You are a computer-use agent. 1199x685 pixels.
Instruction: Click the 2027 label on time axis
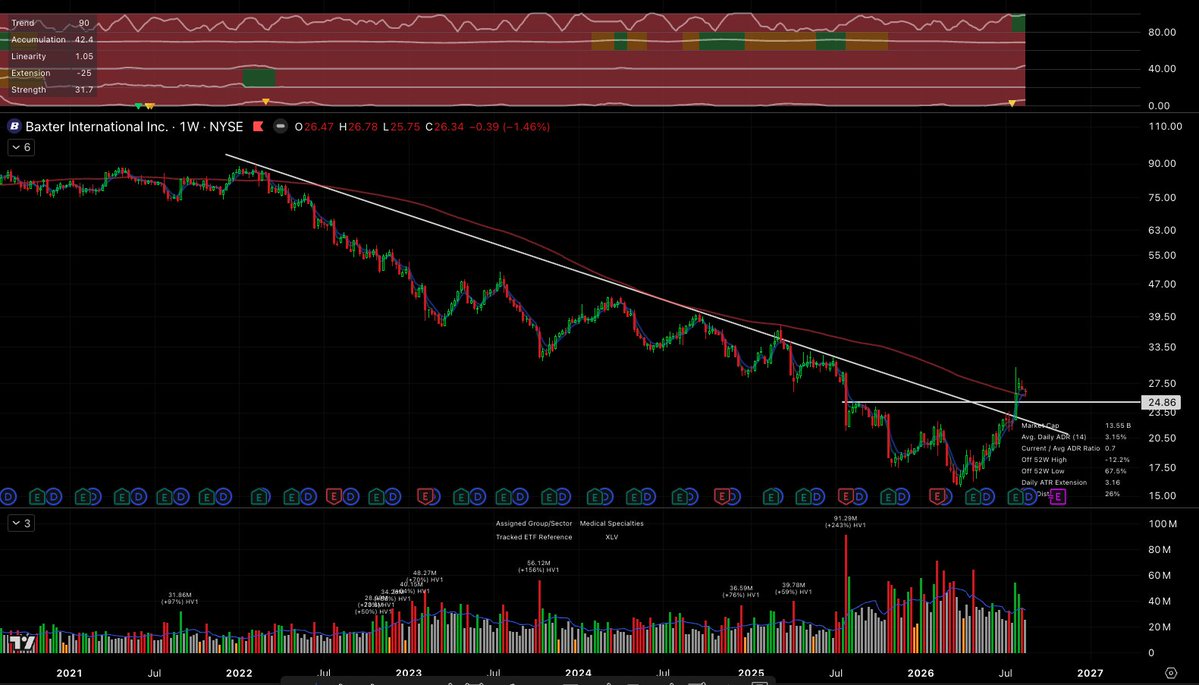pyautogui.click(x=1090, y=674)
